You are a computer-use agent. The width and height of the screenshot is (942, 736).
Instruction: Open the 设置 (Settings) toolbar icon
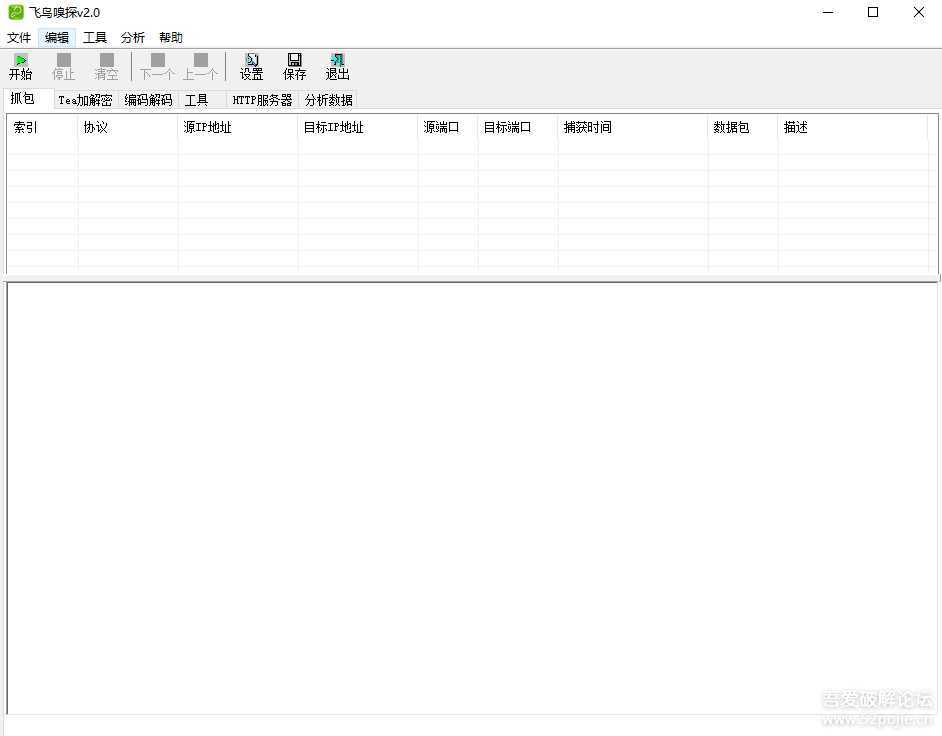click(x=251, y=66)
